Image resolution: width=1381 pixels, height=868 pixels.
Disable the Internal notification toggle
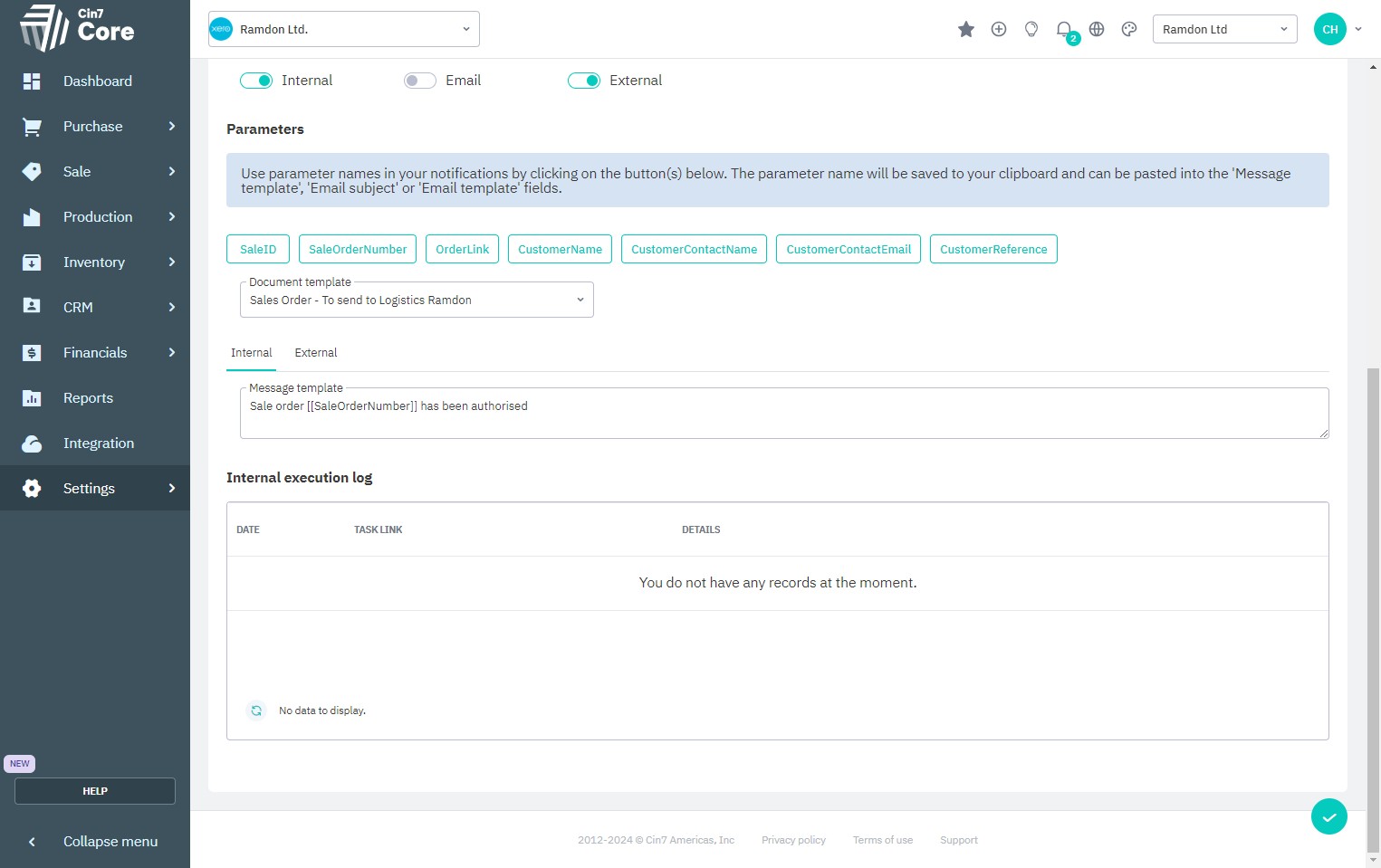[x=256, y=81]
